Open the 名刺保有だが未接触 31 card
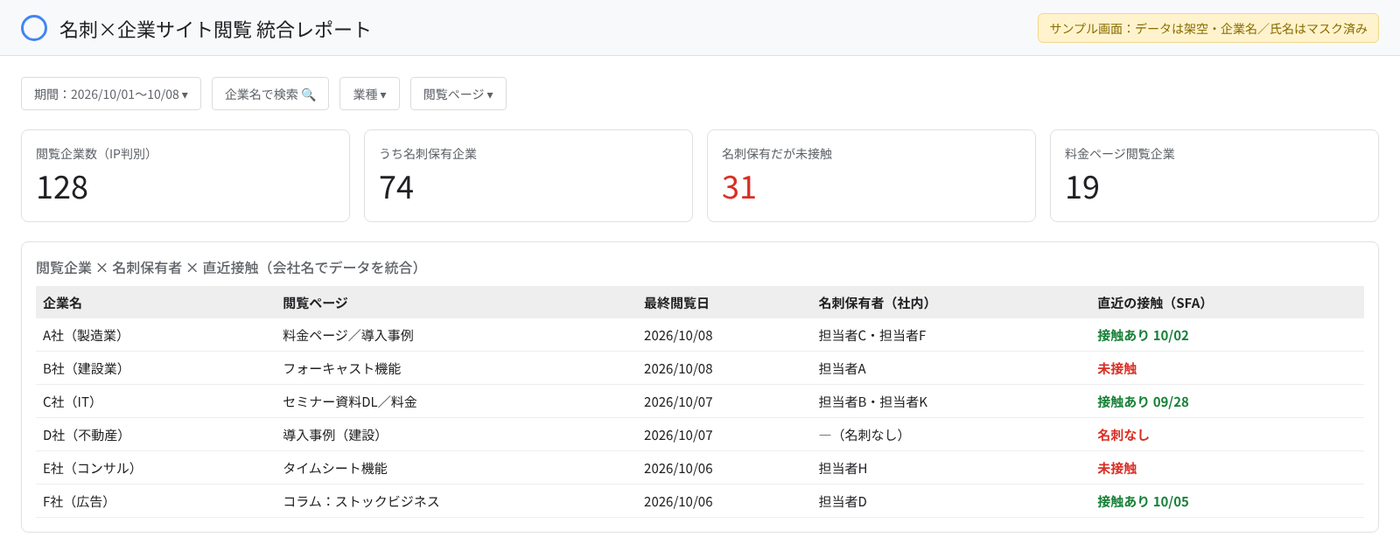This screenshot has width=1400, height=551. (871, 175)
